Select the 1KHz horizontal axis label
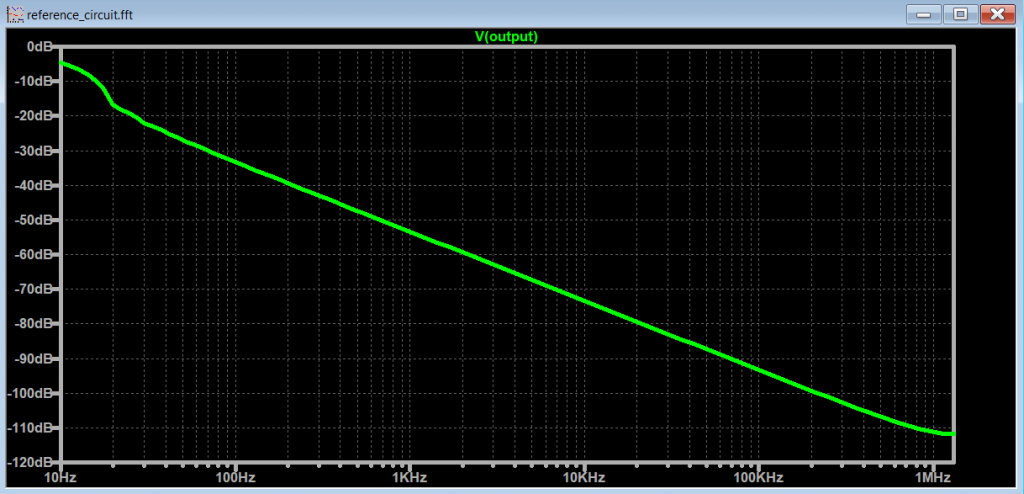Viewport: 1024px width, 494px height. pos(409,477)
